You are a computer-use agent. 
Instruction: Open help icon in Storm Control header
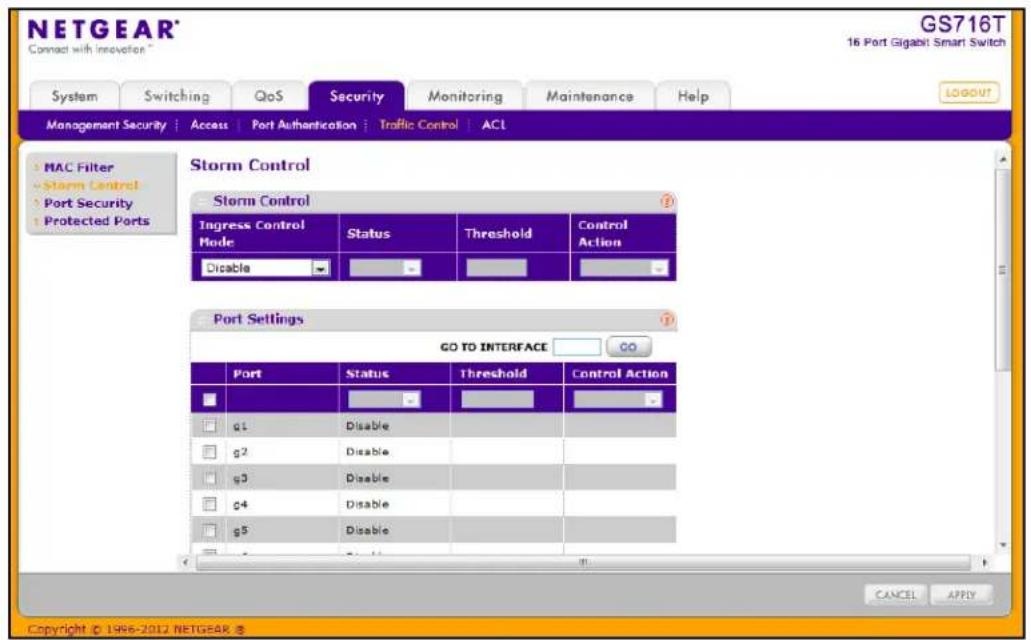tap(667, 201)
